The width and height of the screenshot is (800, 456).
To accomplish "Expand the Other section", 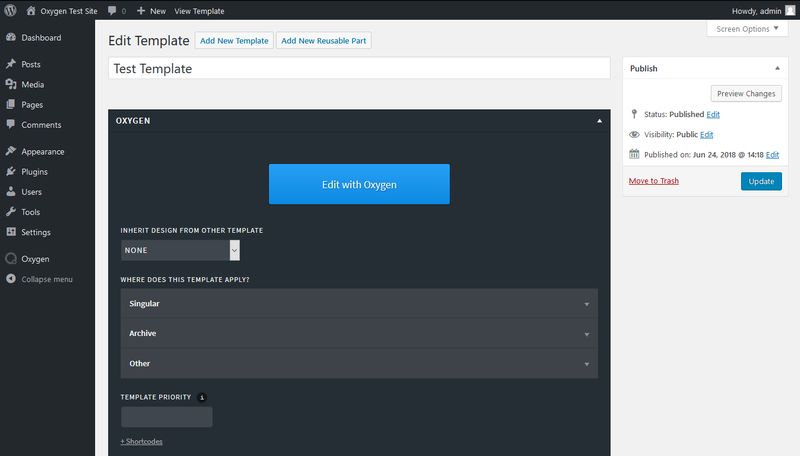I will (x=359, y=363).
